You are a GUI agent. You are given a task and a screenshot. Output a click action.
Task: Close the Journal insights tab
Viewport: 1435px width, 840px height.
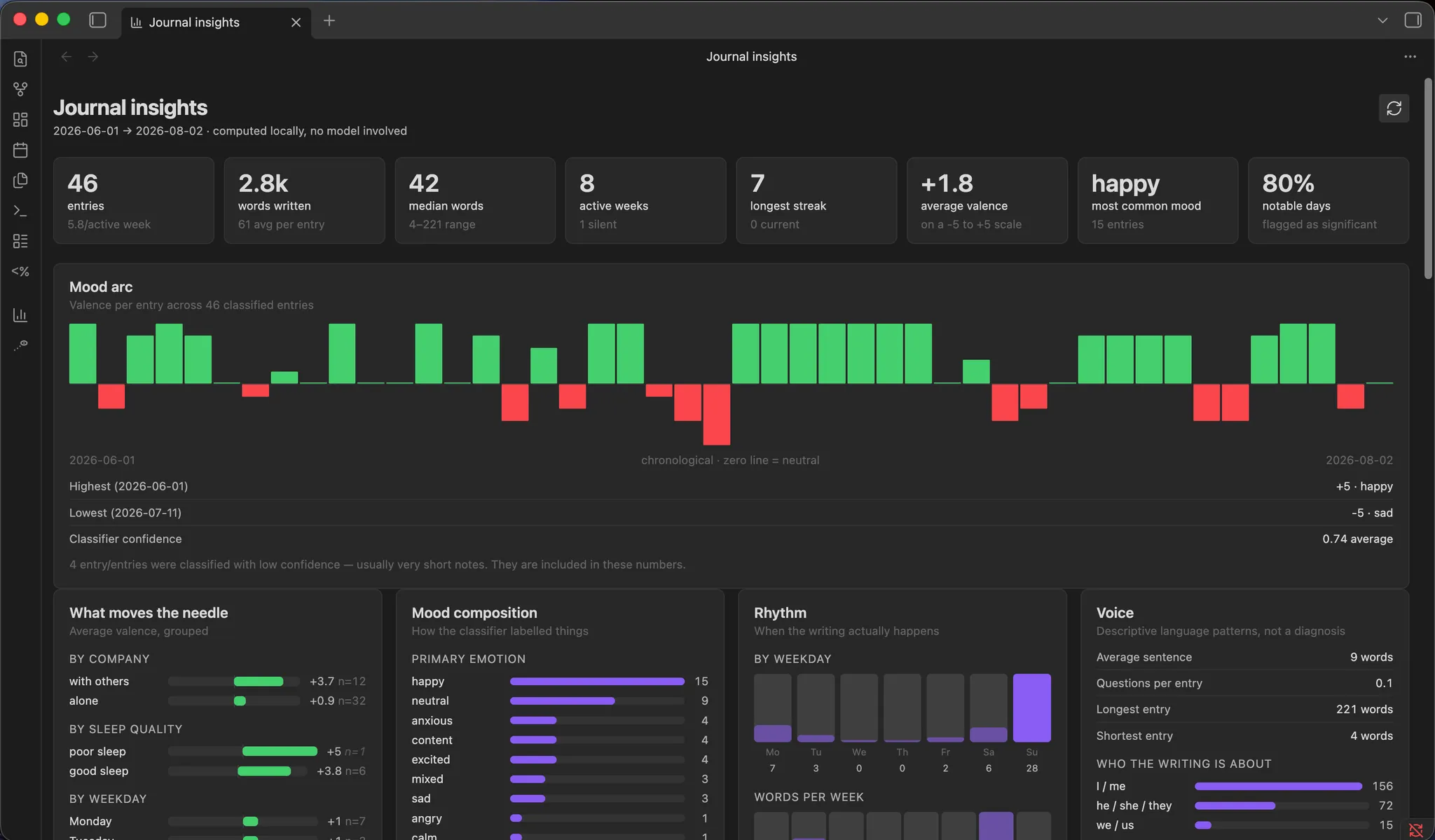click(x=296, y=22)
